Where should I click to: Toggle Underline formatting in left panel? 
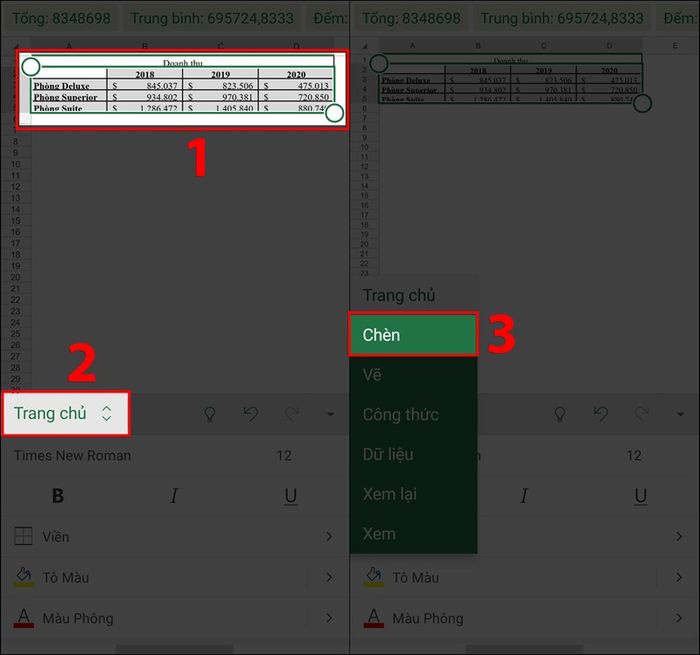291,496
